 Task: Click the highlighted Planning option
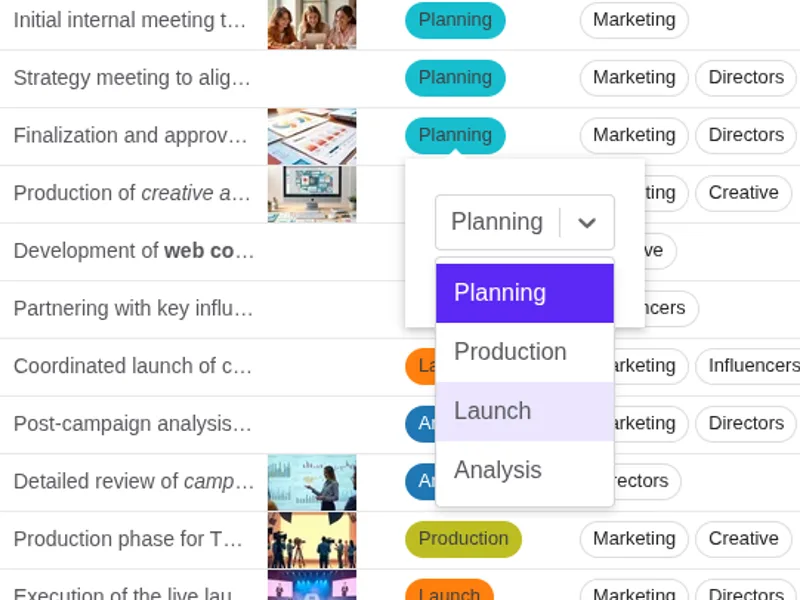500,293
